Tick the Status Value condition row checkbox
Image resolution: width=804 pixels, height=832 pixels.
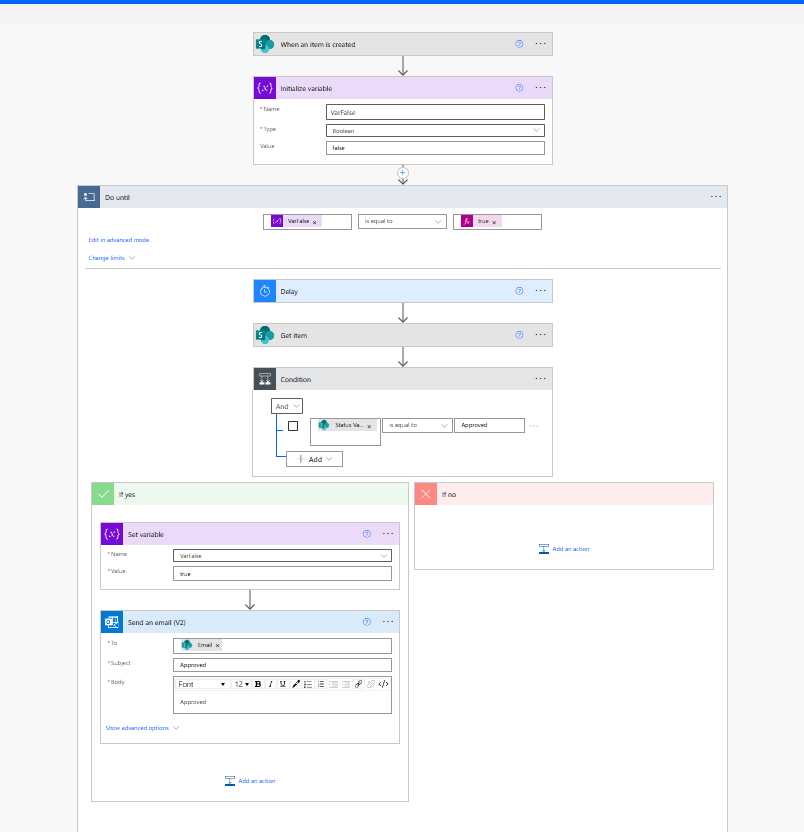point(293,426)
